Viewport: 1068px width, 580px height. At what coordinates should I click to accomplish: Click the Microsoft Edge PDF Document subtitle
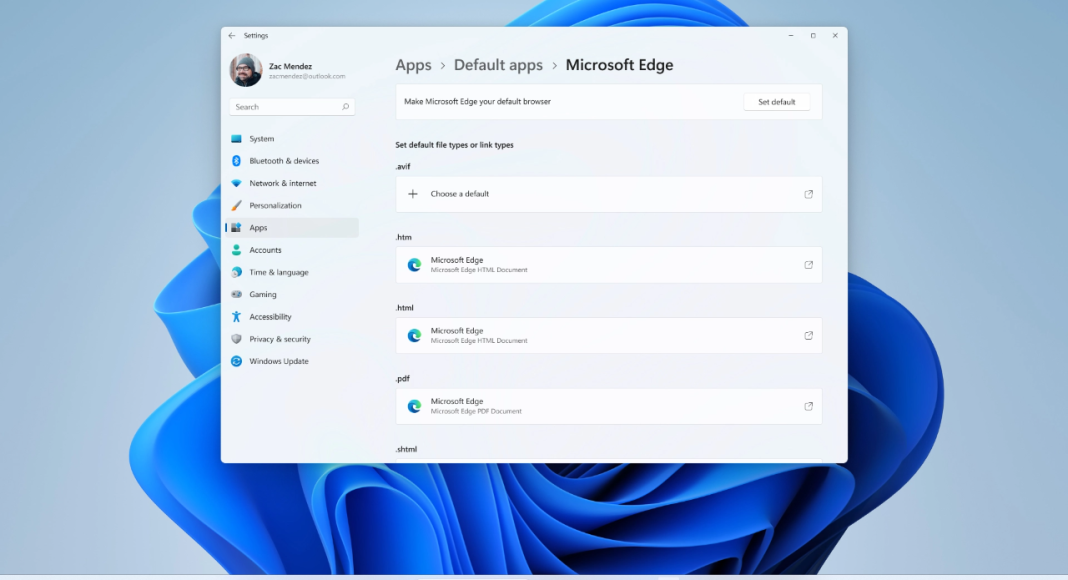476,411
